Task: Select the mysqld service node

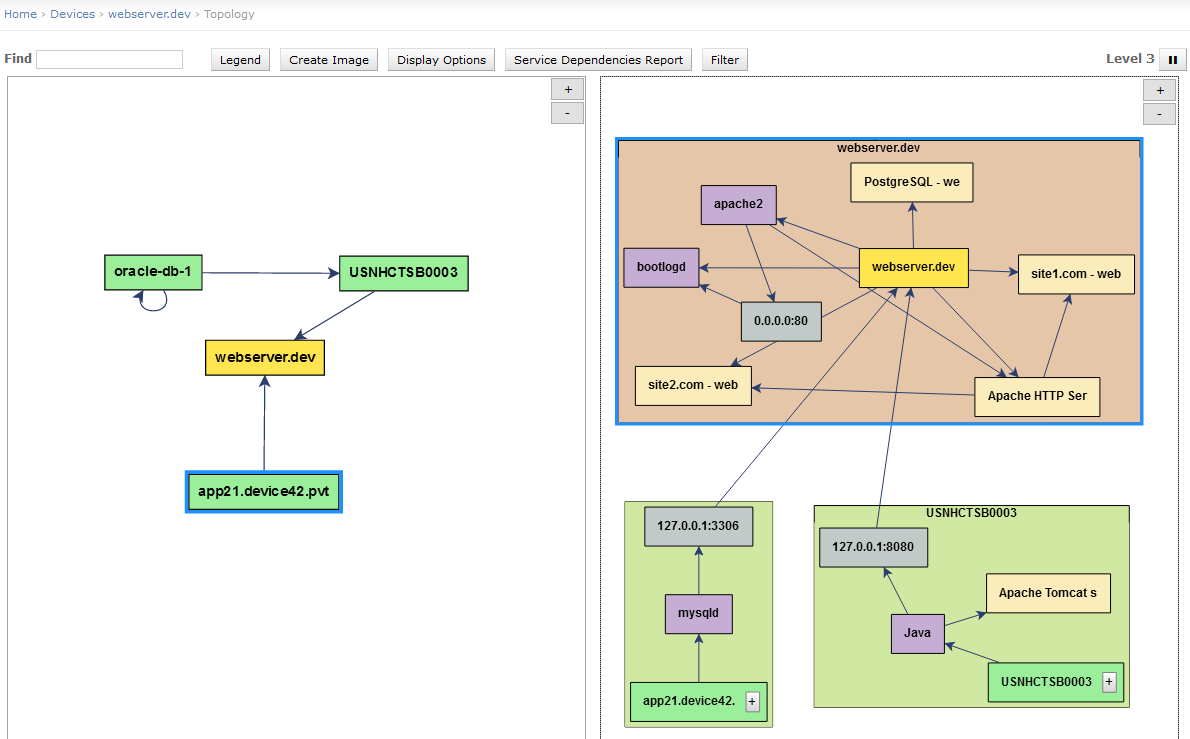Action: [698, 613]
